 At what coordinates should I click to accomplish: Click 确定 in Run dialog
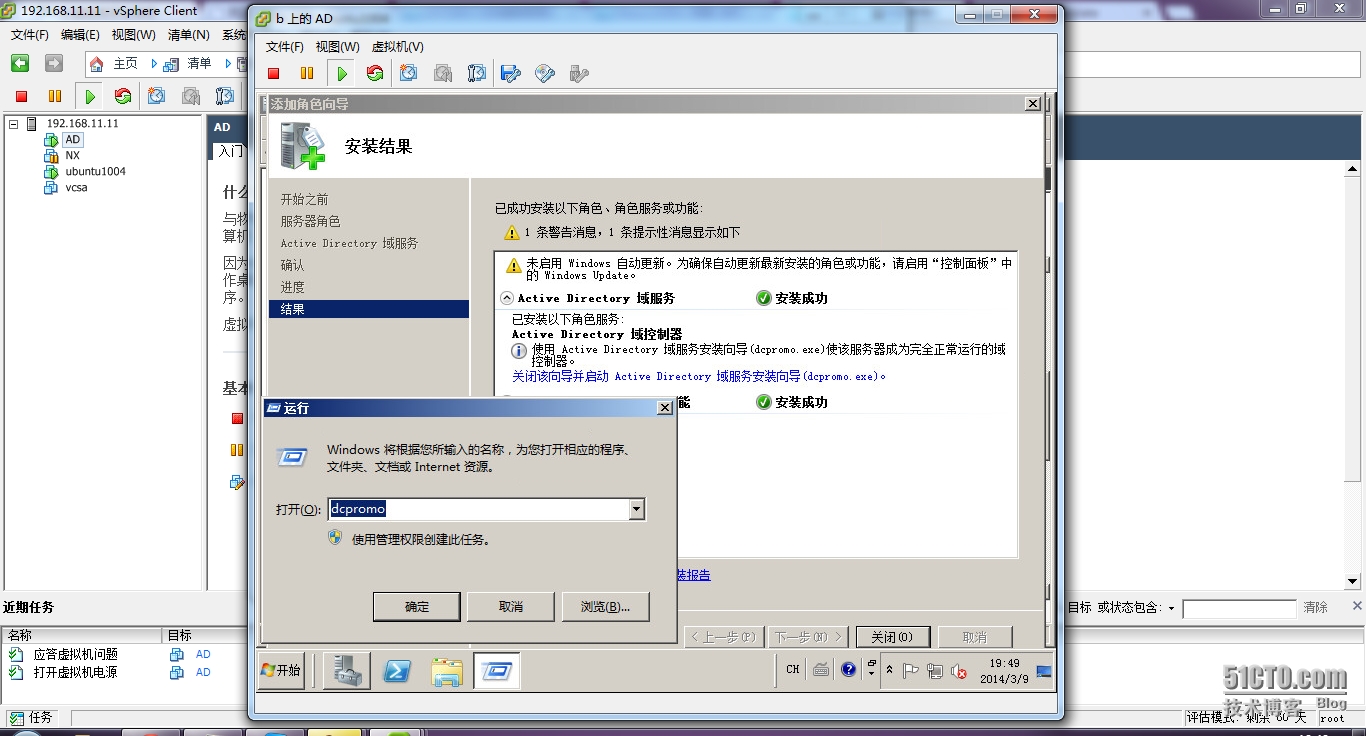click(x=417, y=606)
